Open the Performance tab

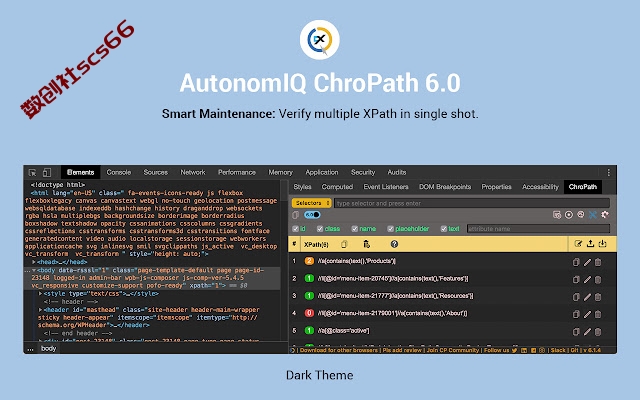pos(237,172)
